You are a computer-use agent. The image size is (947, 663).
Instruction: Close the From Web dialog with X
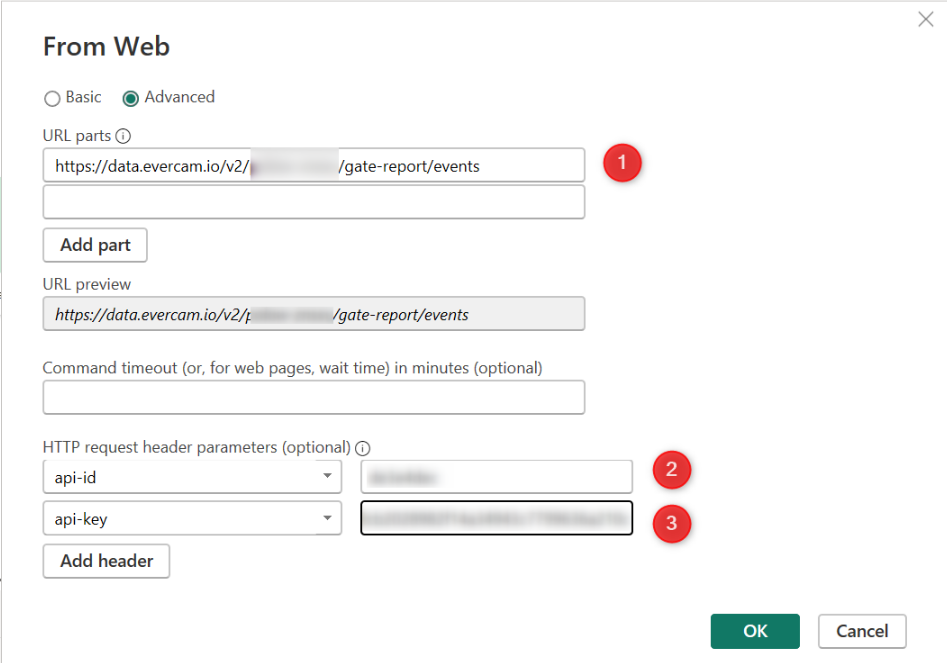coord(925,19)
